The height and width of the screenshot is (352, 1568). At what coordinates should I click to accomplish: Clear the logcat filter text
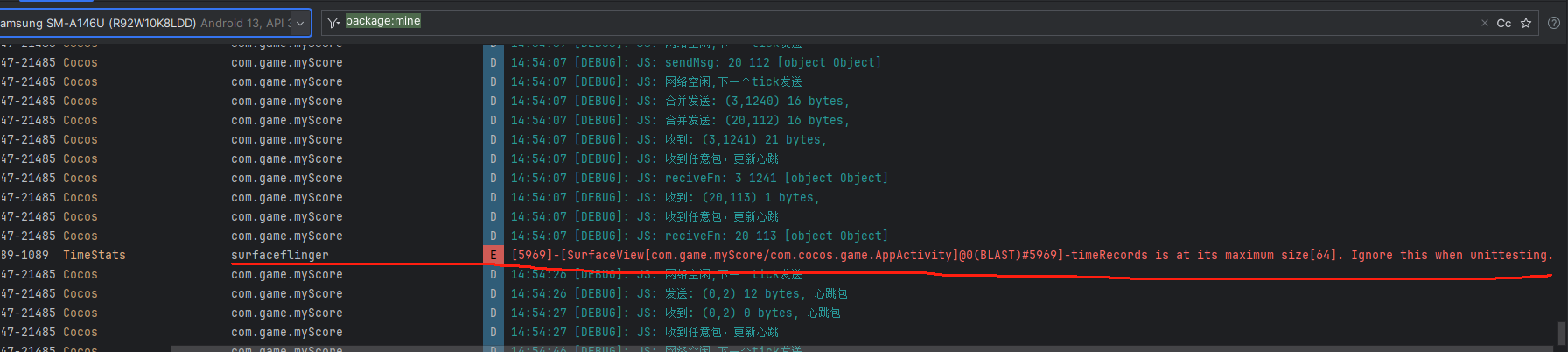click(x=1484, y=23)
